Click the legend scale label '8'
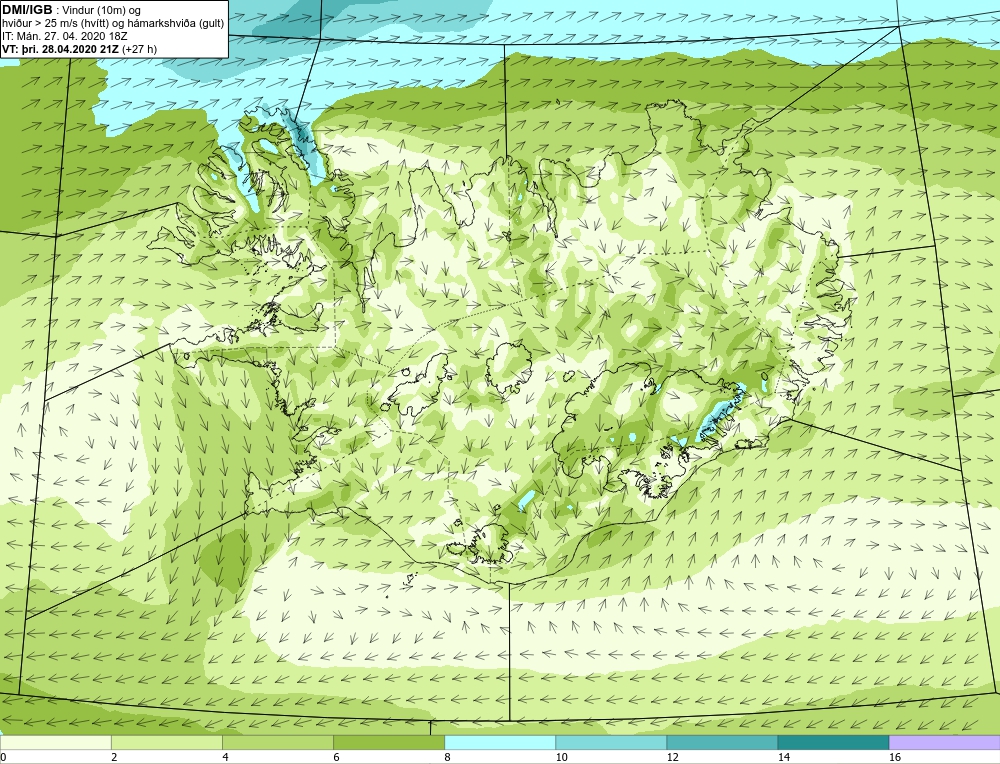The width and height of the screenshot is (1000, 764). 447,757
